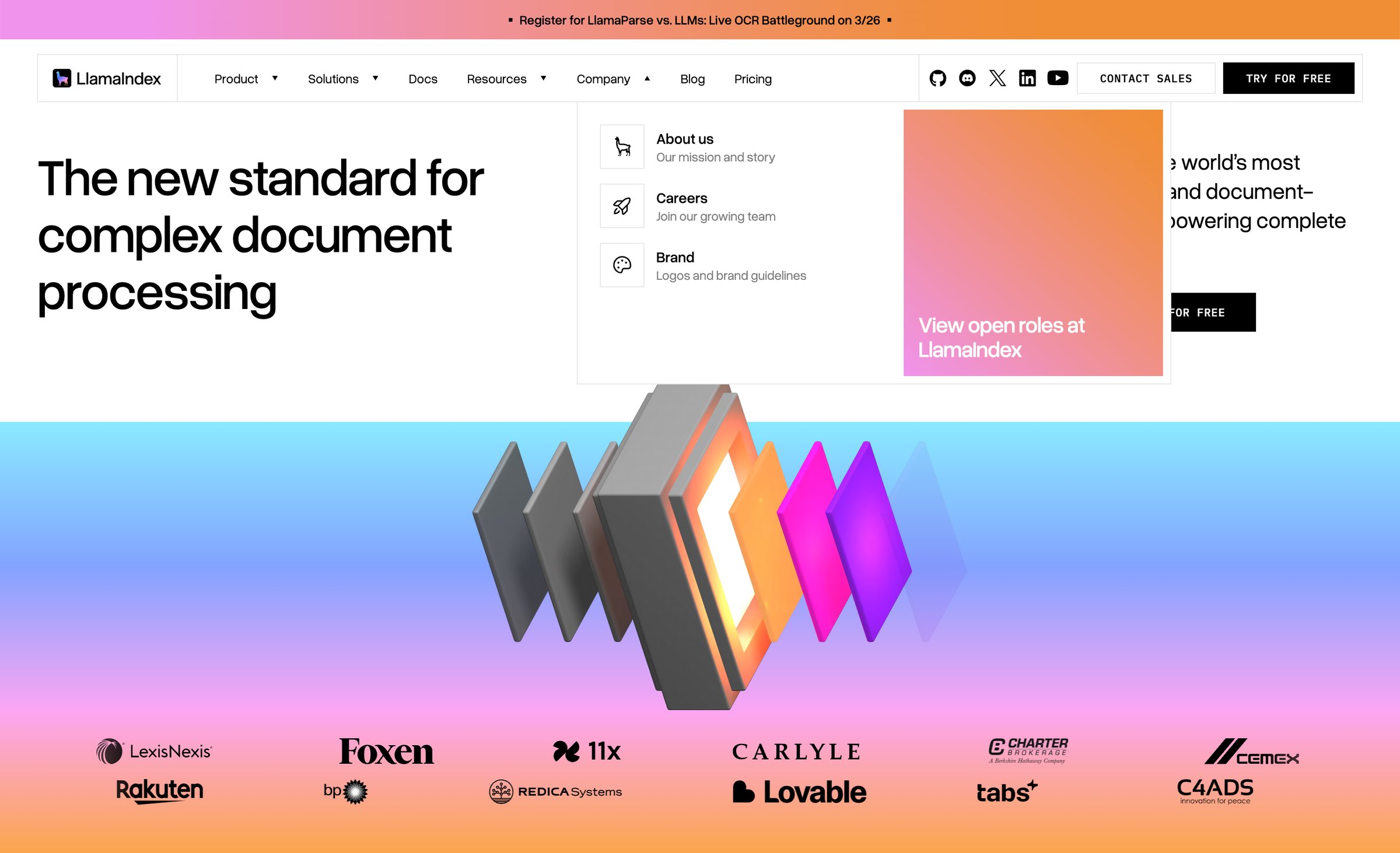Expand the Solutions dropdown arrow

pyautogui.click(x=375, y=78)
